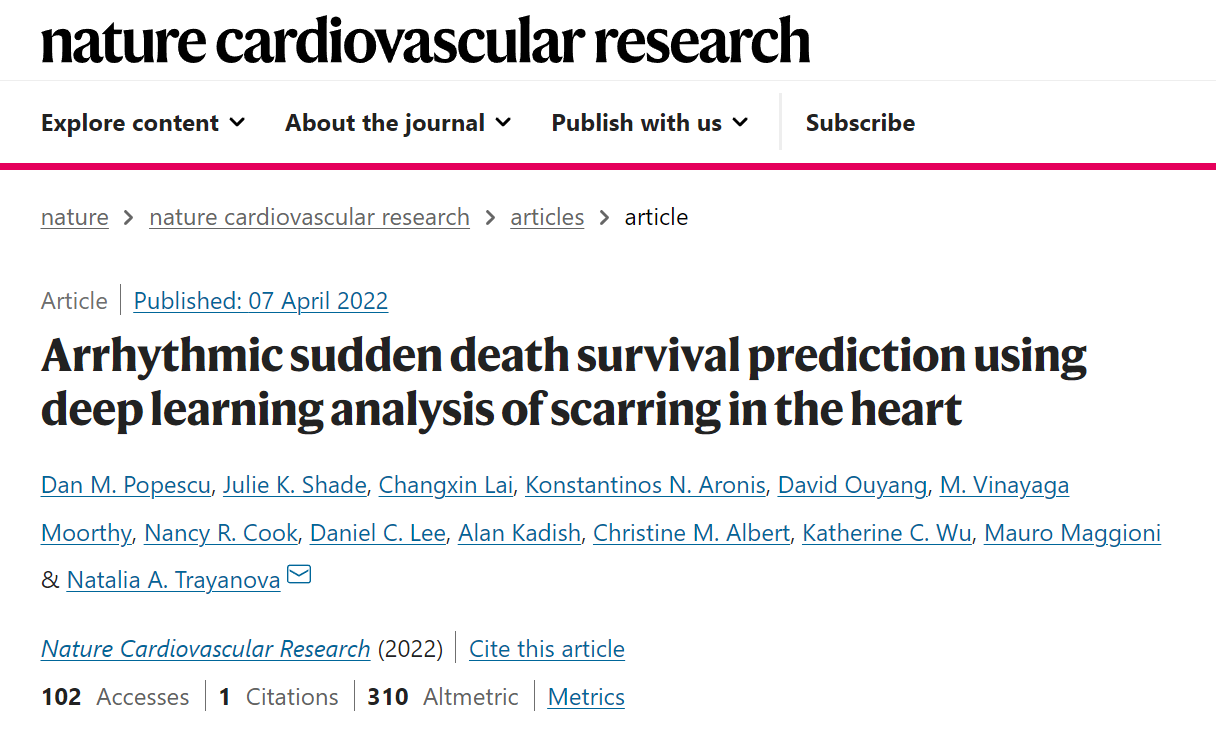Viewport: 1216px width, 738px height.
Task: Click author link Katherine C. Wu
Action: [886, 533]
